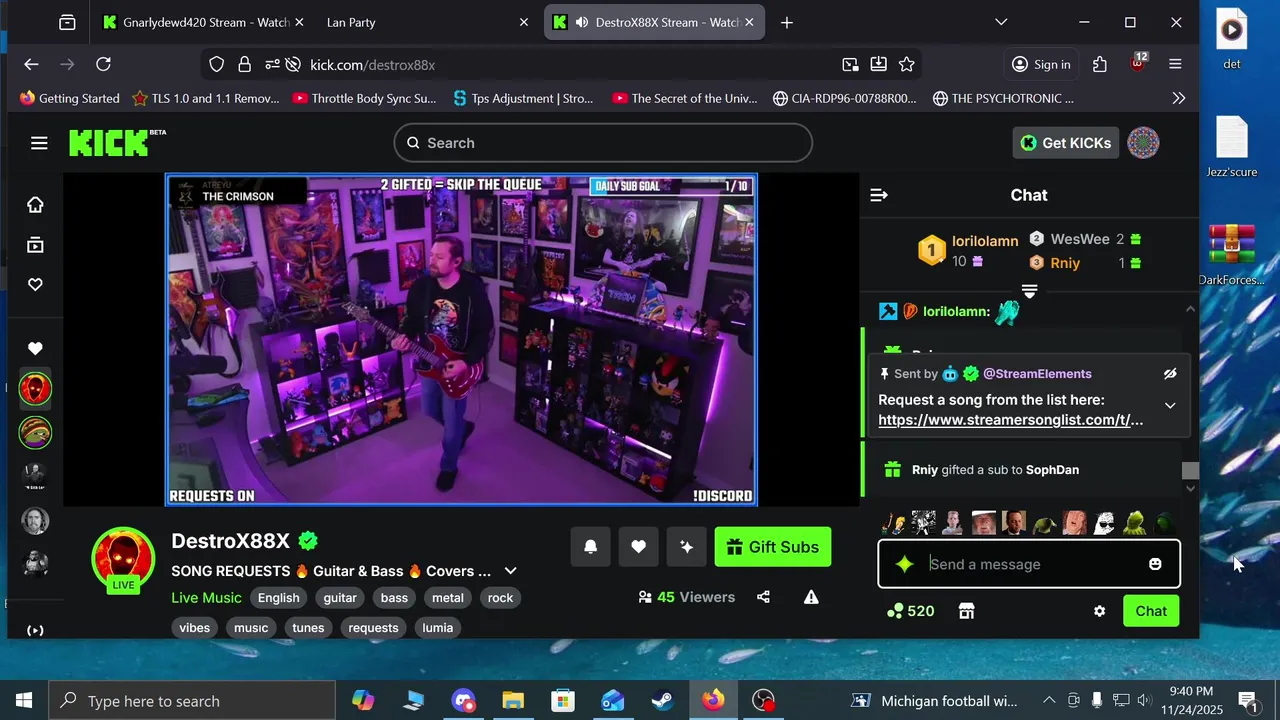
Task: Click Sign in Firefox account button
Action: pos(1041,64)
